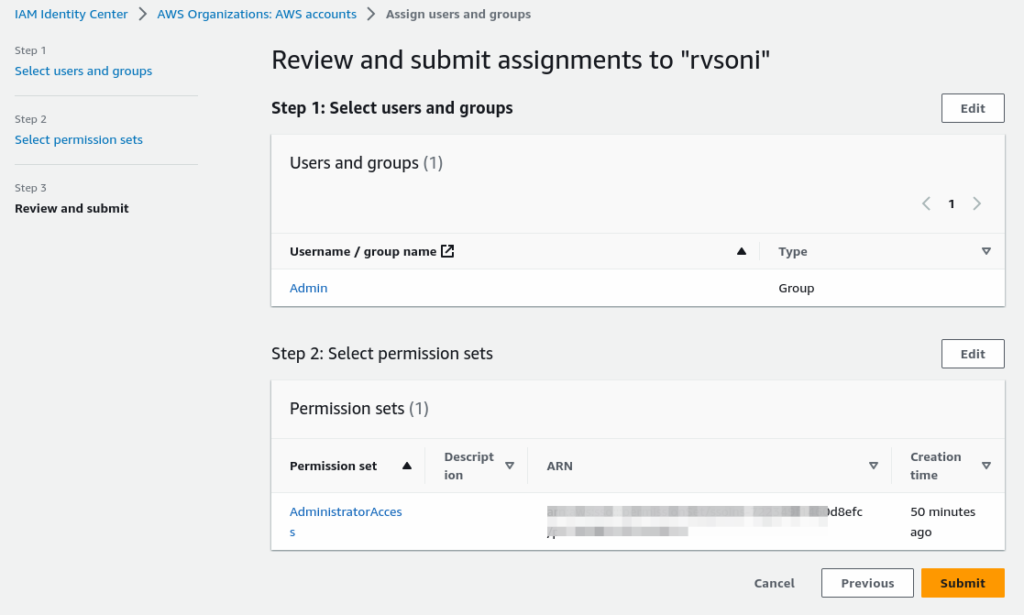Image resolution: width=1024 pixels, height=615 pixels.
Task: Click the external link icon beside Username header
Action: pos(448,251)
